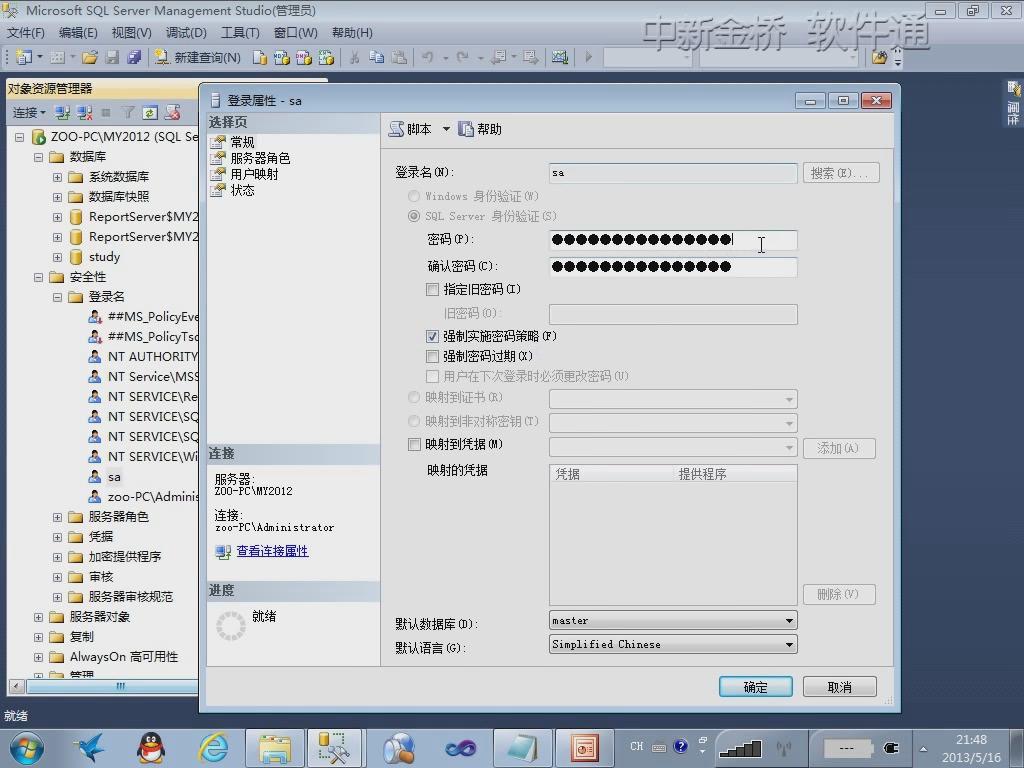This screenshot has width=1024, height=768.
Task: Click the Copy icon in main toolbar
Action: click(x=377, y=57)
